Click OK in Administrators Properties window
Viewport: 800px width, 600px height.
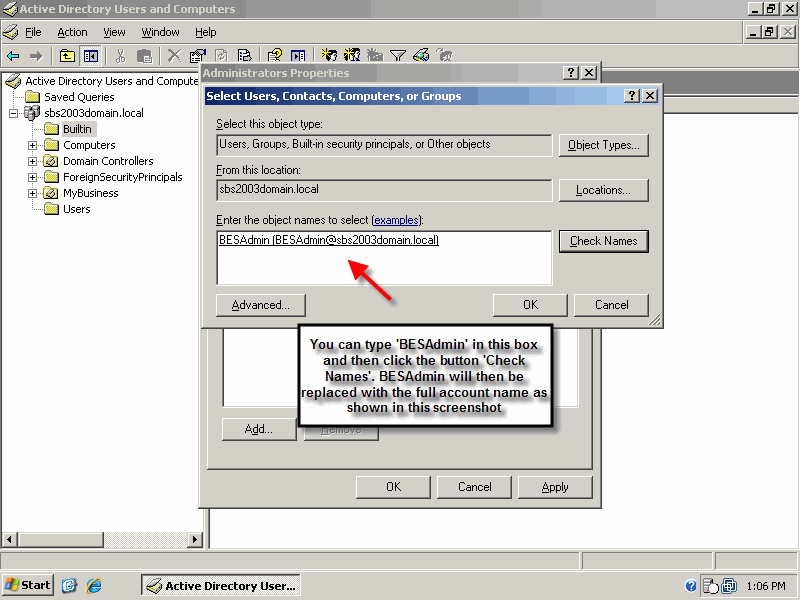[x=393, y=487]
